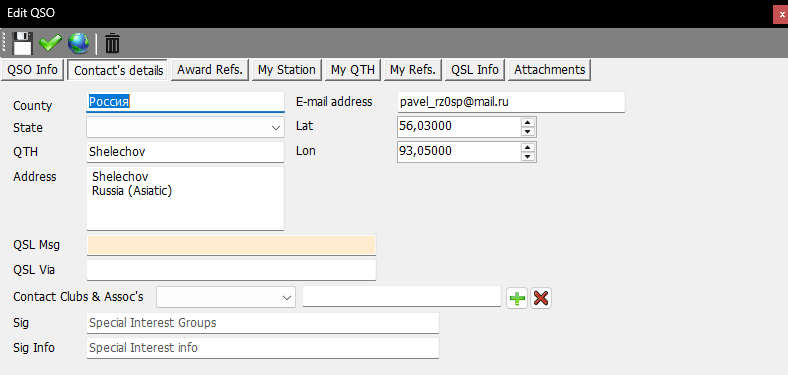Click the trash can delete icon
788x375 pixels.
click(113, 43)
